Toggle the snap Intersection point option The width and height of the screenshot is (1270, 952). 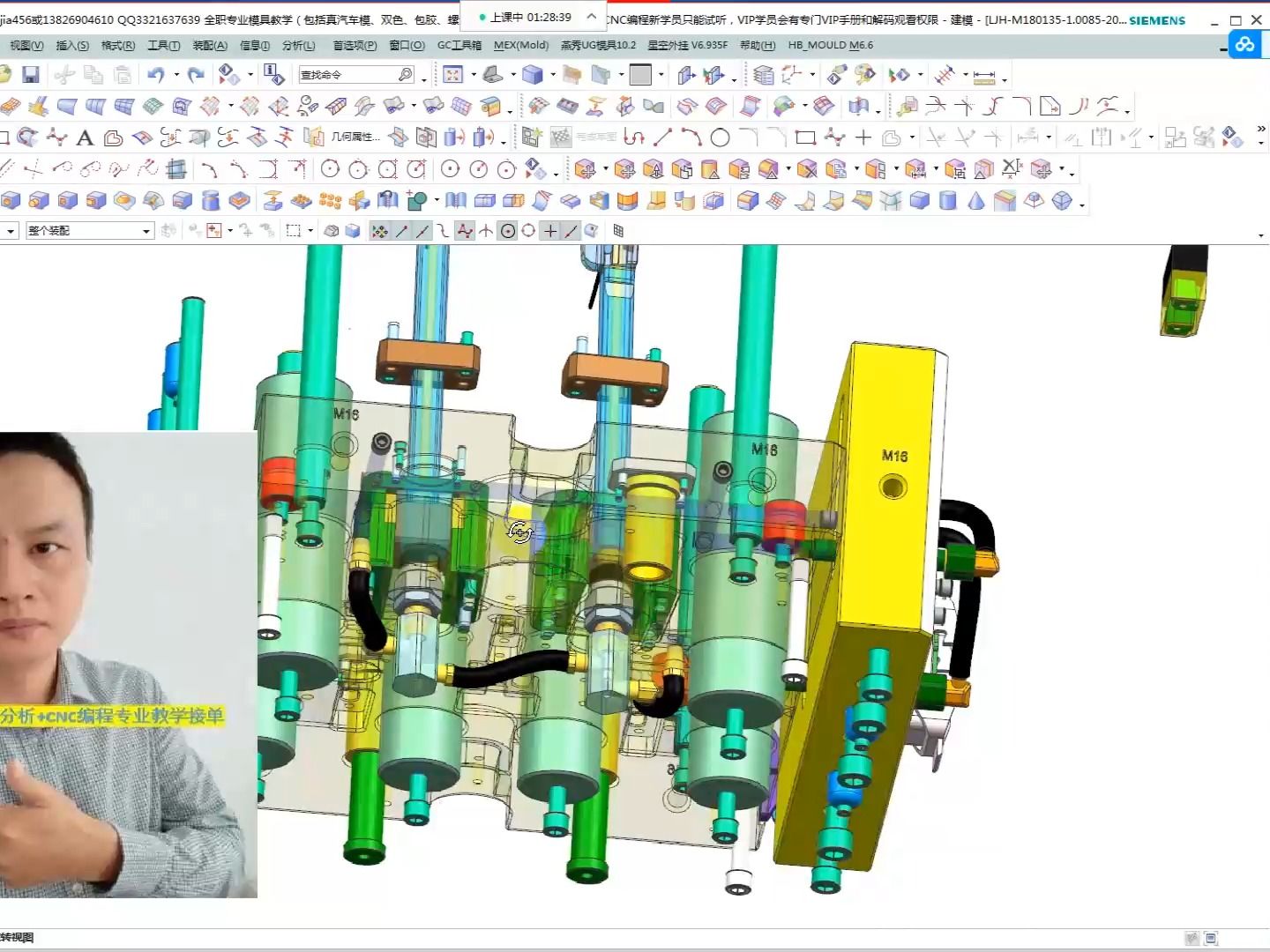click(x=486, y=231)
